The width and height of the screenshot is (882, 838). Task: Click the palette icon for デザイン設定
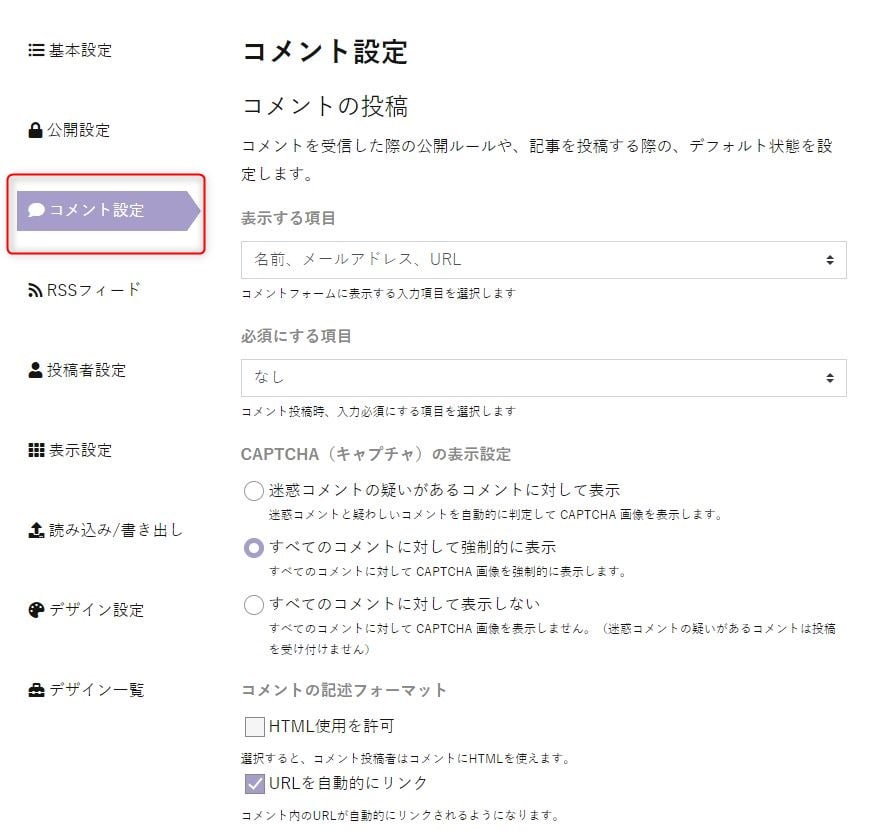(x=36, y=610)
